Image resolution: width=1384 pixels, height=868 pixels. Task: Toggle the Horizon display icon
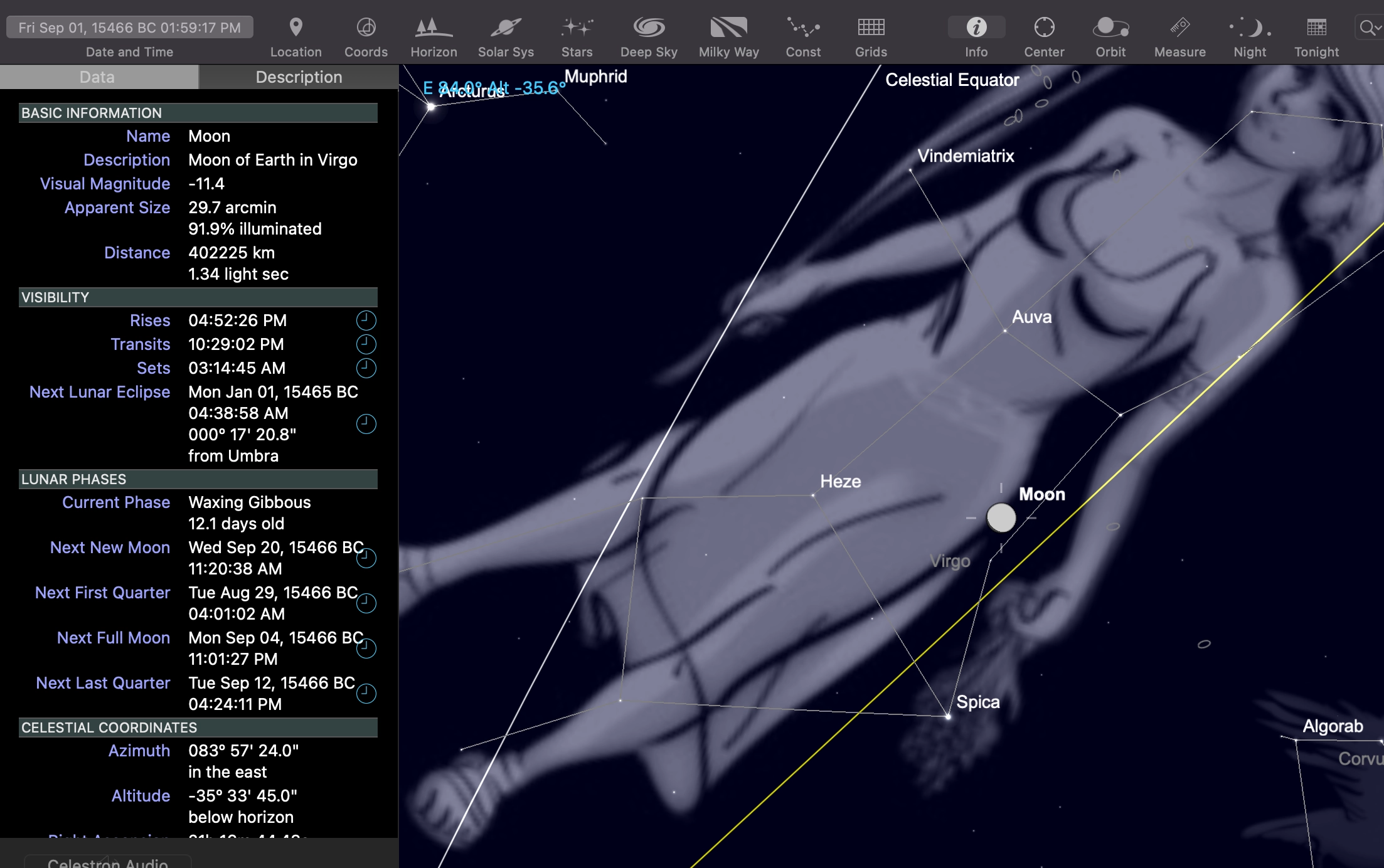[434, 28]
